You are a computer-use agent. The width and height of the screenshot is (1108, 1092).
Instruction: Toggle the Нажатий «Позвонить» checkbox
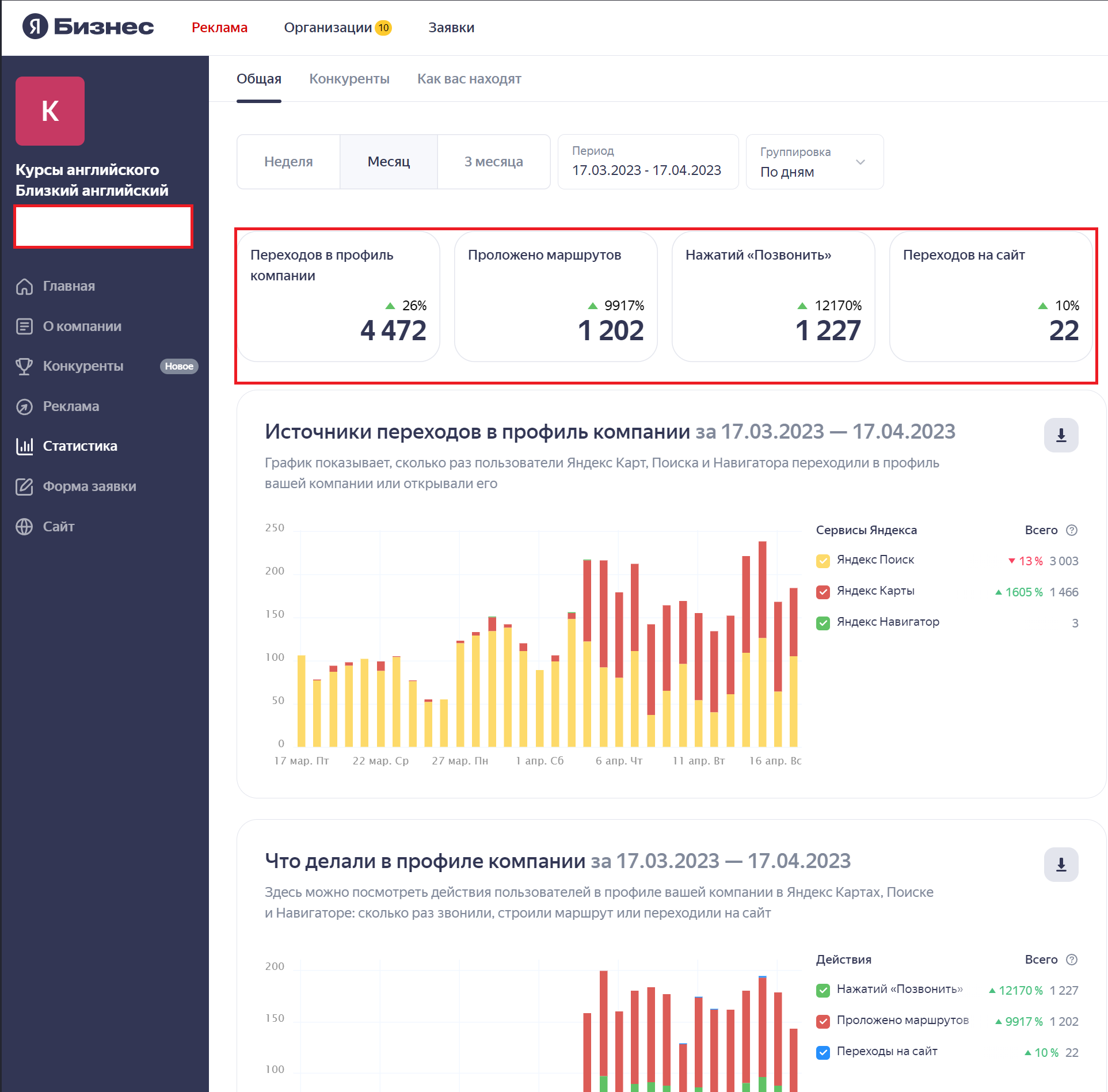point(823,990)
